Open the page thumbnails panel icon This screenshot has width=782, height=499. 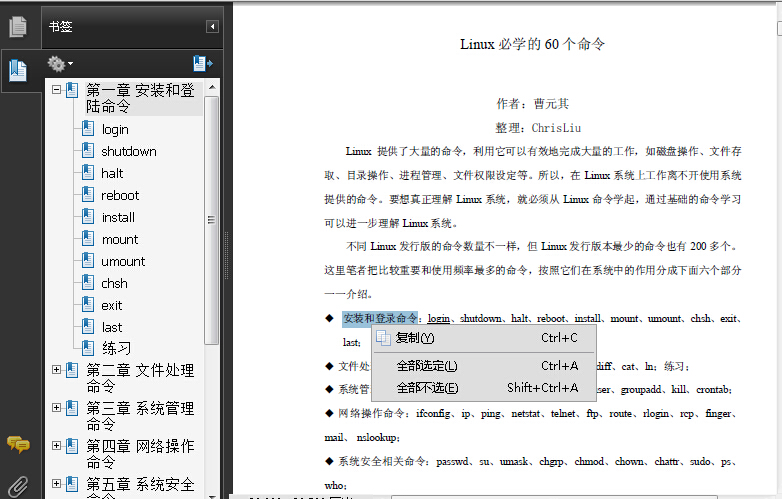click(18, 26)
